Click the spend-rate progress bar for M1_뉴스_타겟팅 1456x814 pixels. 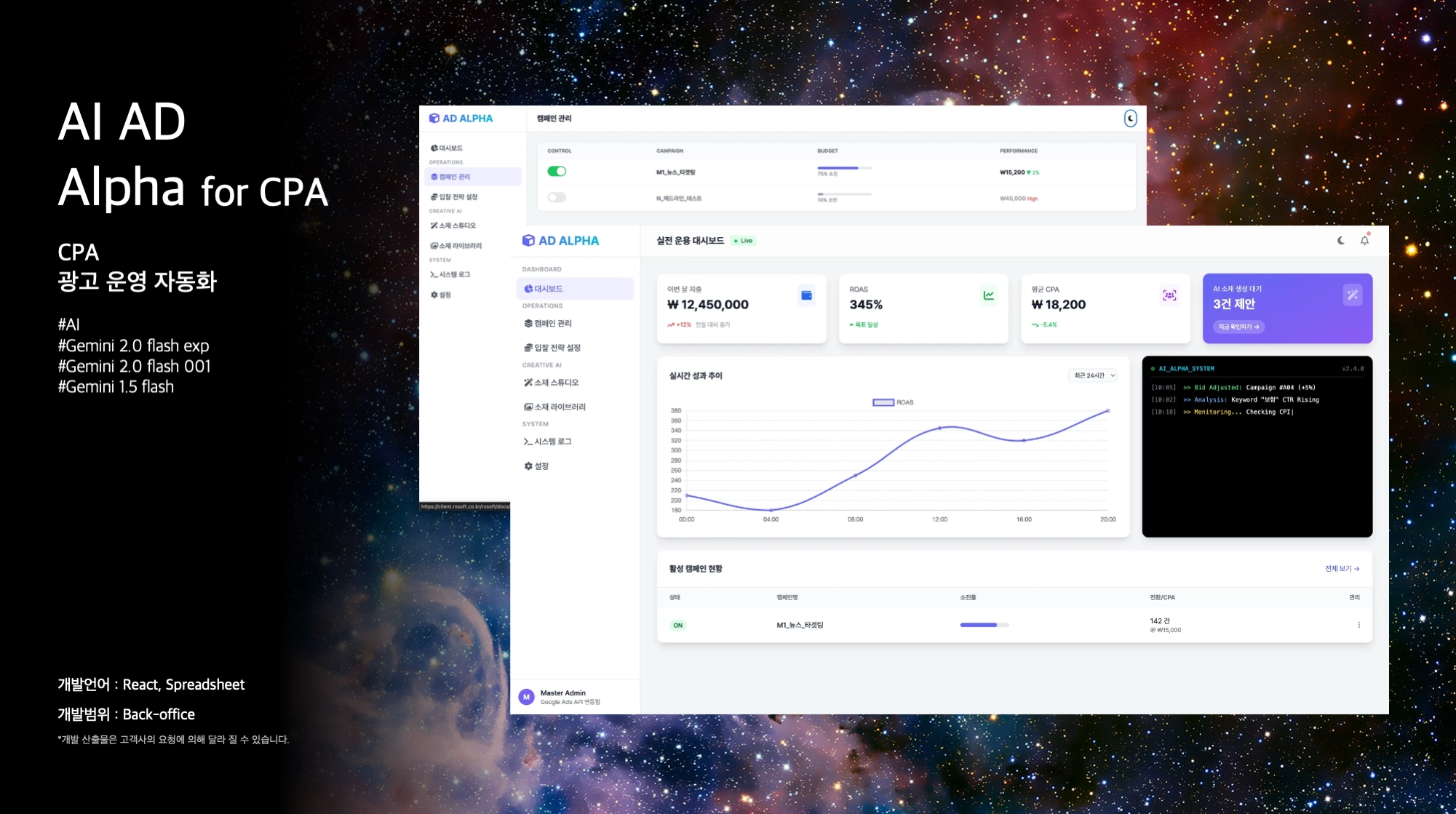[x=984, y=625]
